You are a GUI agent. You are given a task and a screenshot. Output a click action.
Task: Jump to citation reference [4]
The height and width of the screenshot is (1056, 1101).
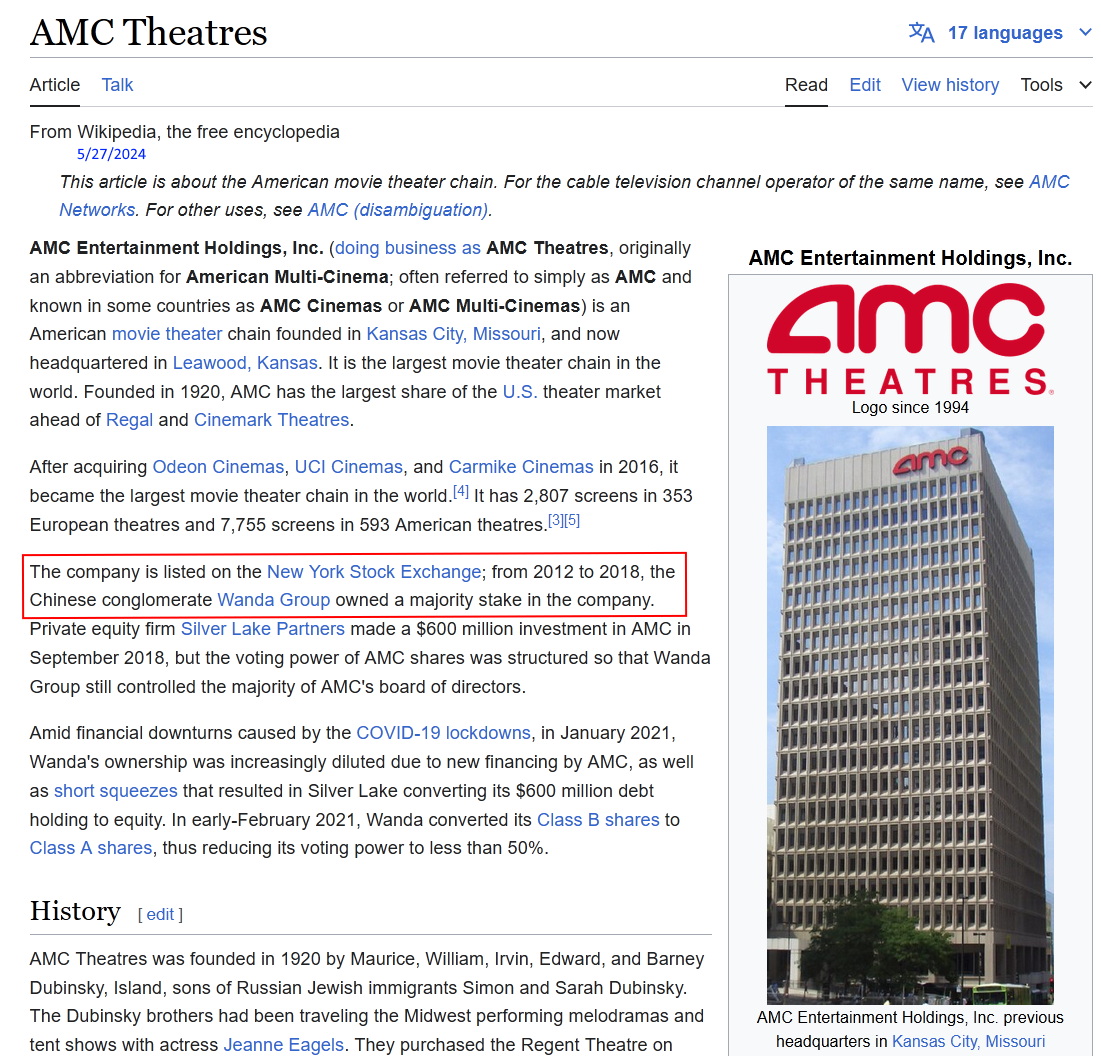coord(461,491)
